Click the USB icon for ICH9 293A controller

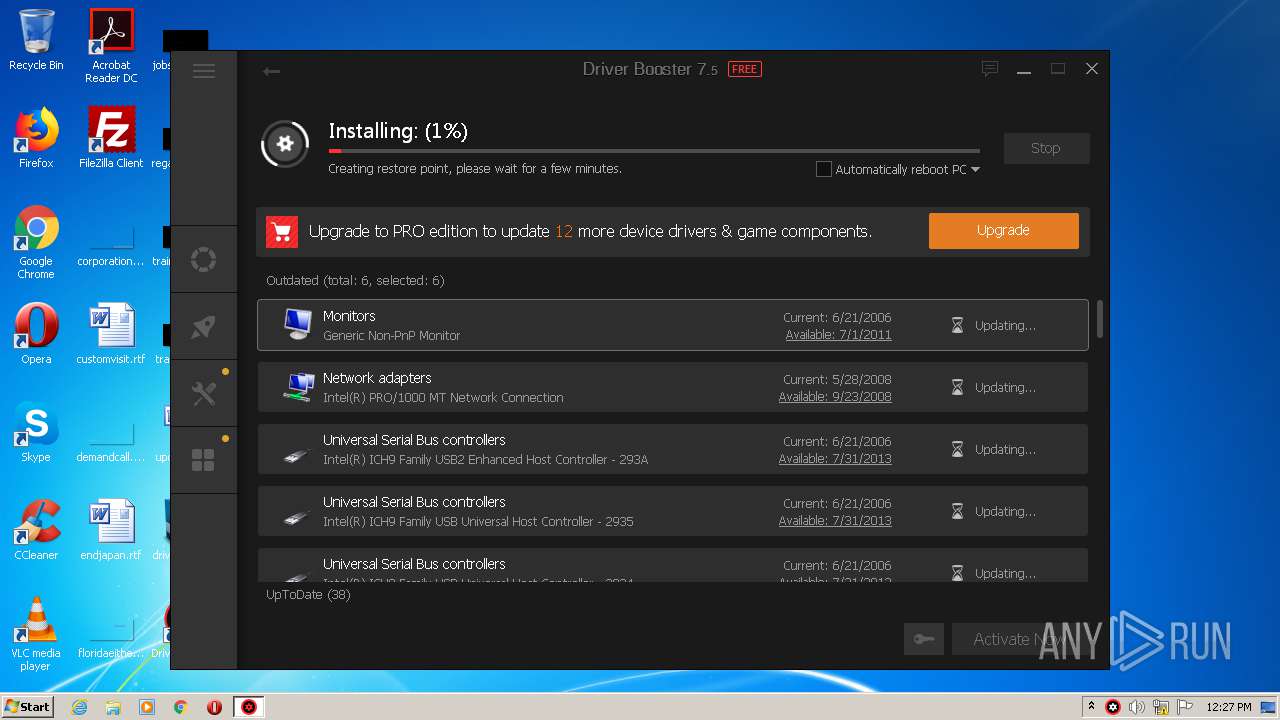click(x=297, y=454)
